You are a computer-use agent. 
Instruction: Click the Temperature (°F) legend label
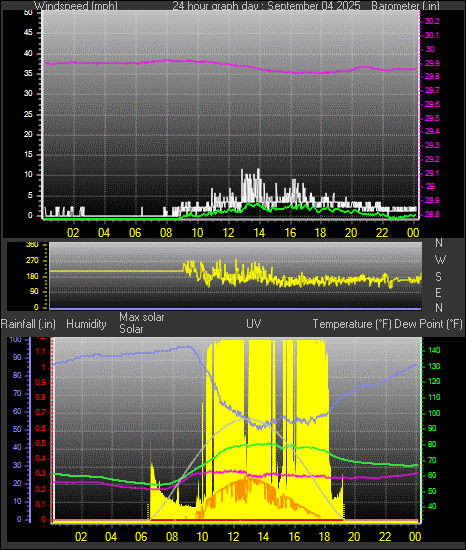352,324
